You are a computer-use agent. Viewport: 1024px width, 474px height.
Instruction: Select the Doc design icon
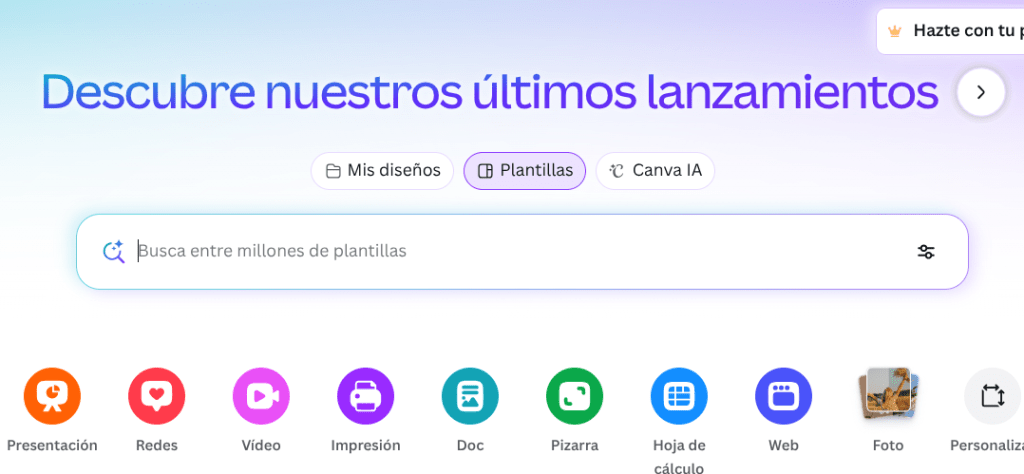click(470, 396)
